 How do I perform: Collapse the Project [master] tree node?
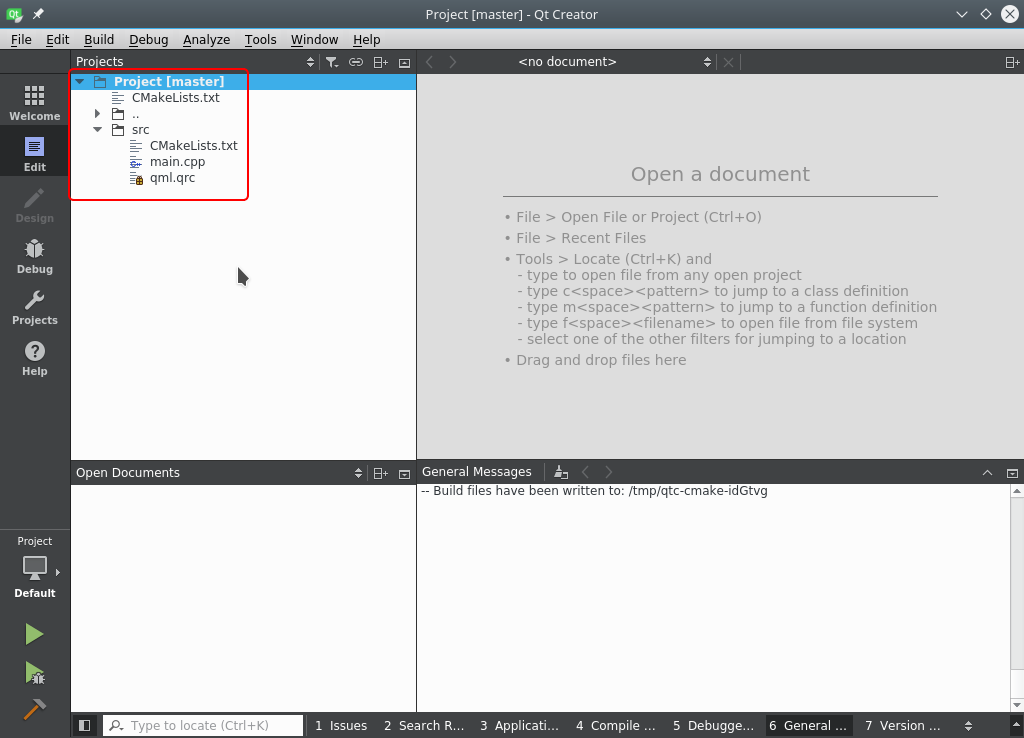[80, 82]
